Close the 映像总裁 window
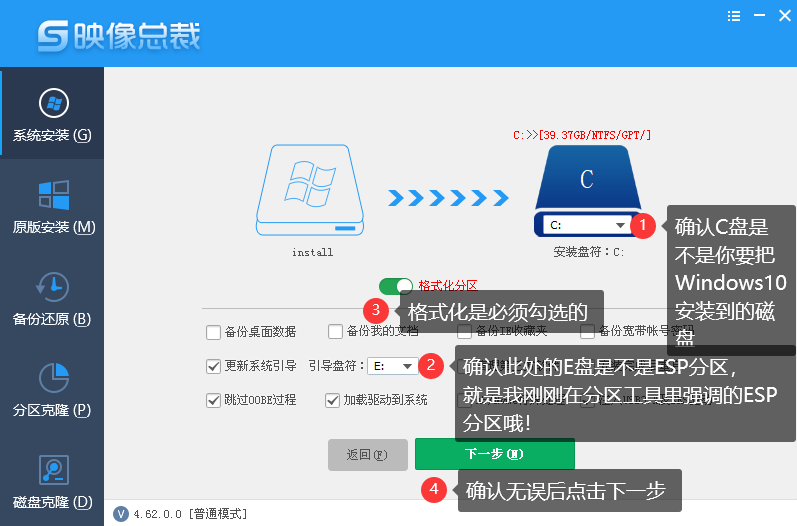 pos(785,16)
